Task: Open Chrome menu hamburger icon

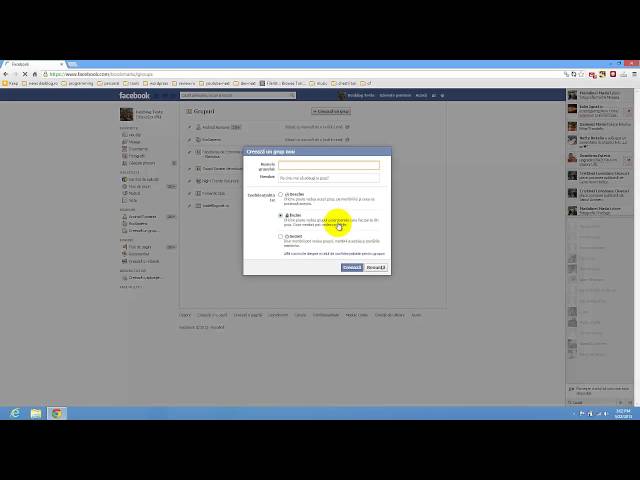Action: (635, 74)
